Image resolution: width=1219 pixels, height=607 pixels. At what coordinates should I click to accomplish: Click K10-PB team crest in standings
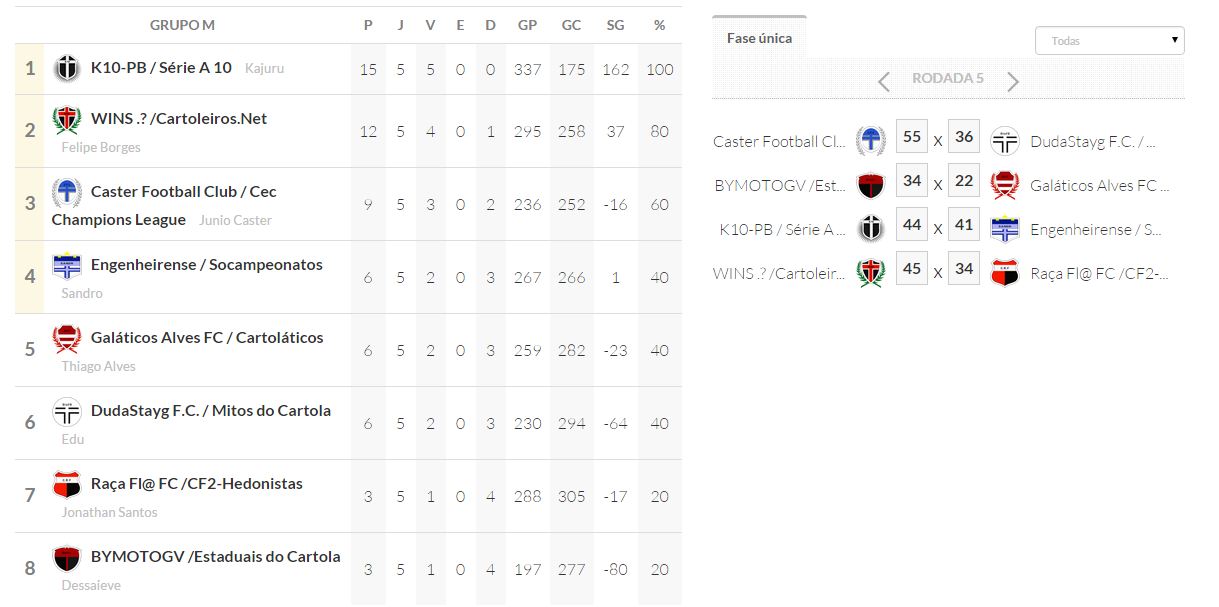(67, 69)
